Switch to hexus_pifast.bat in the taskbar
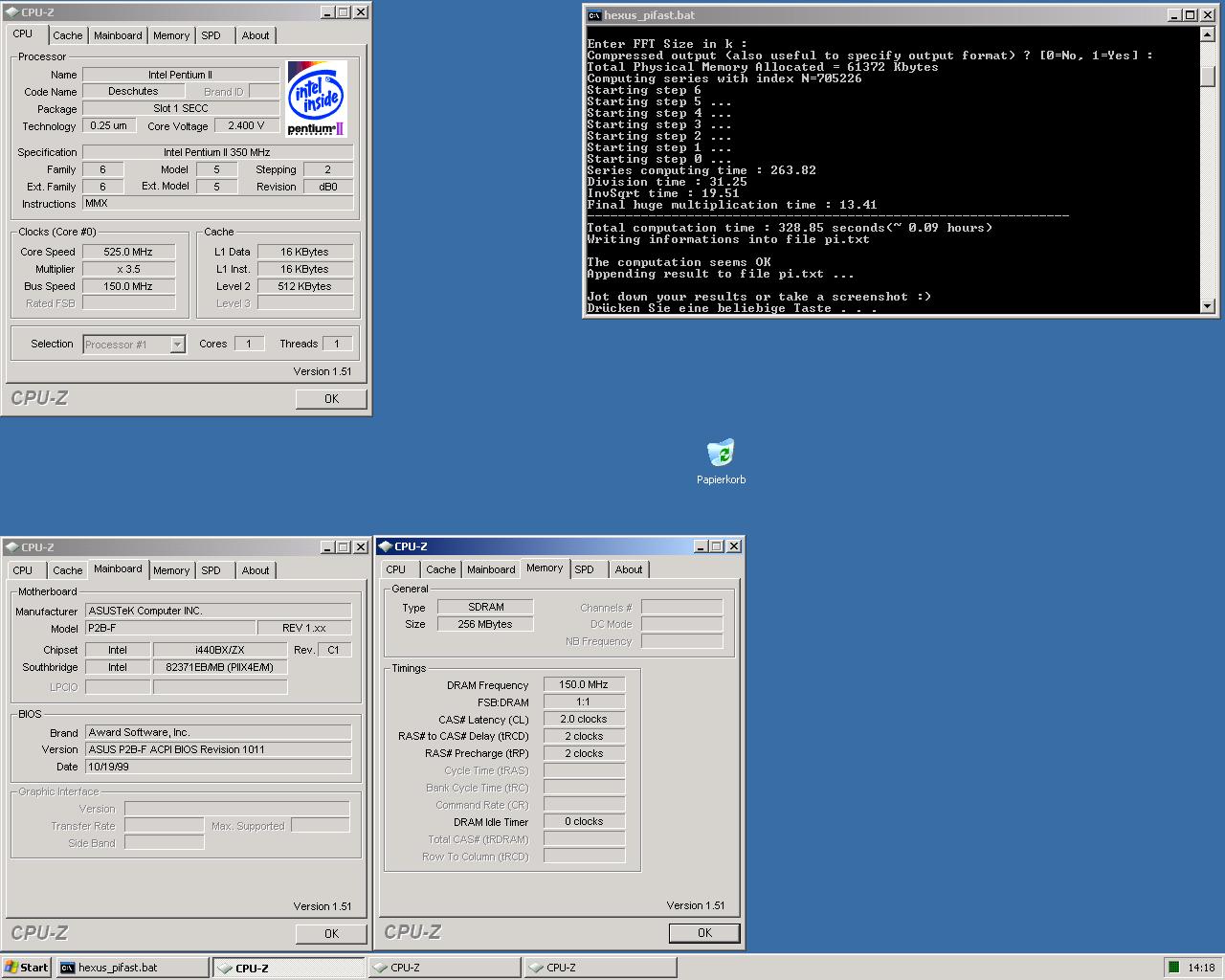 (x=132, y=968)
